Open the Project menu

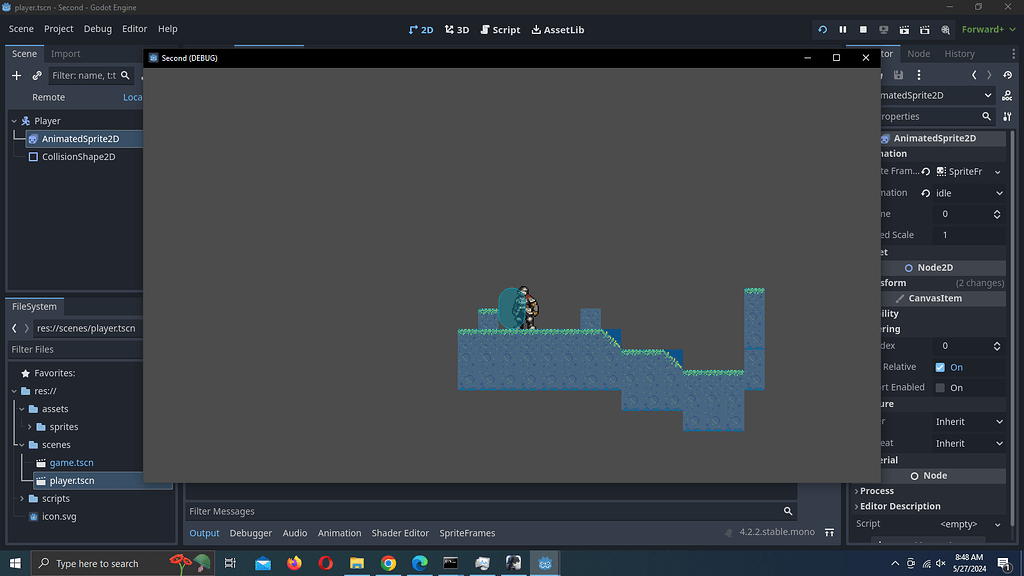coord(58,29)
